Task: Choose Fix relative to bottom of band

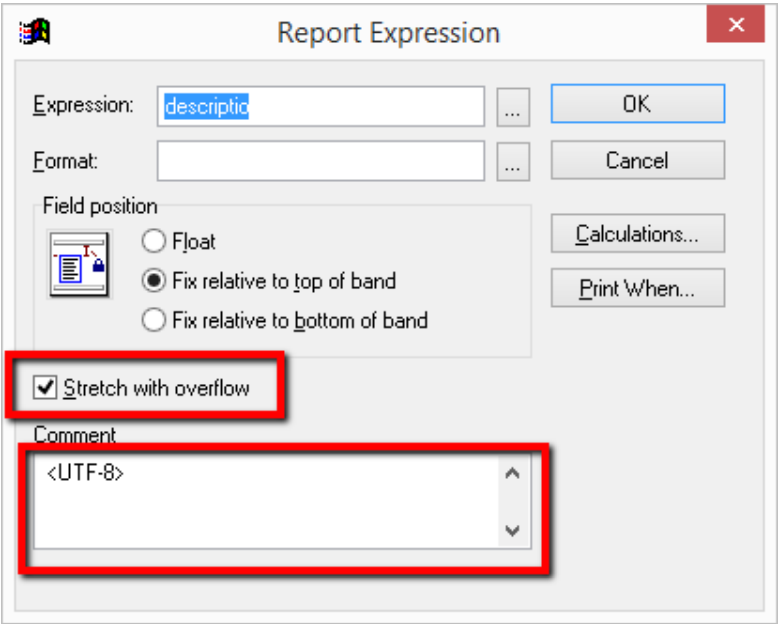Action: [154, 321]
